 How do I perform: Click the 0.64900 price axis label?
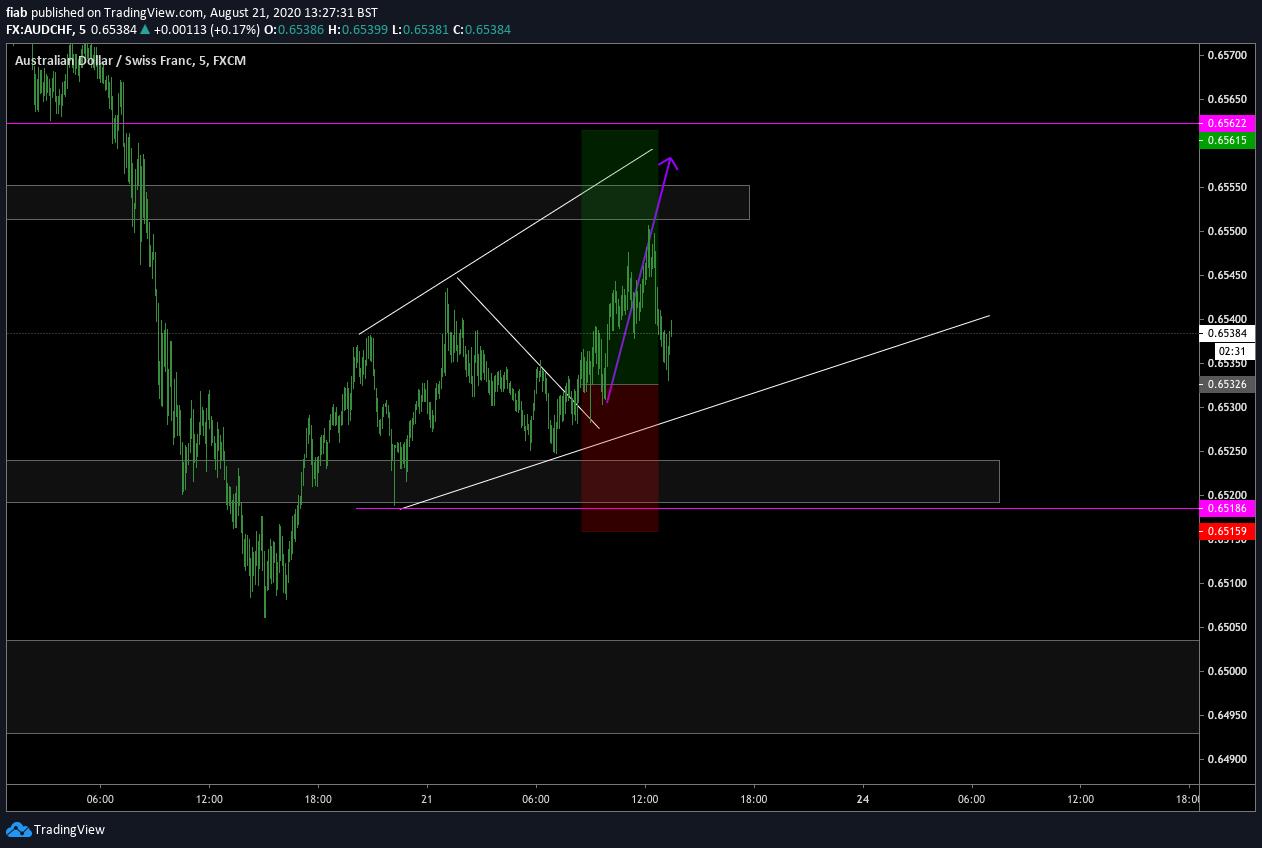[1226, 759]
